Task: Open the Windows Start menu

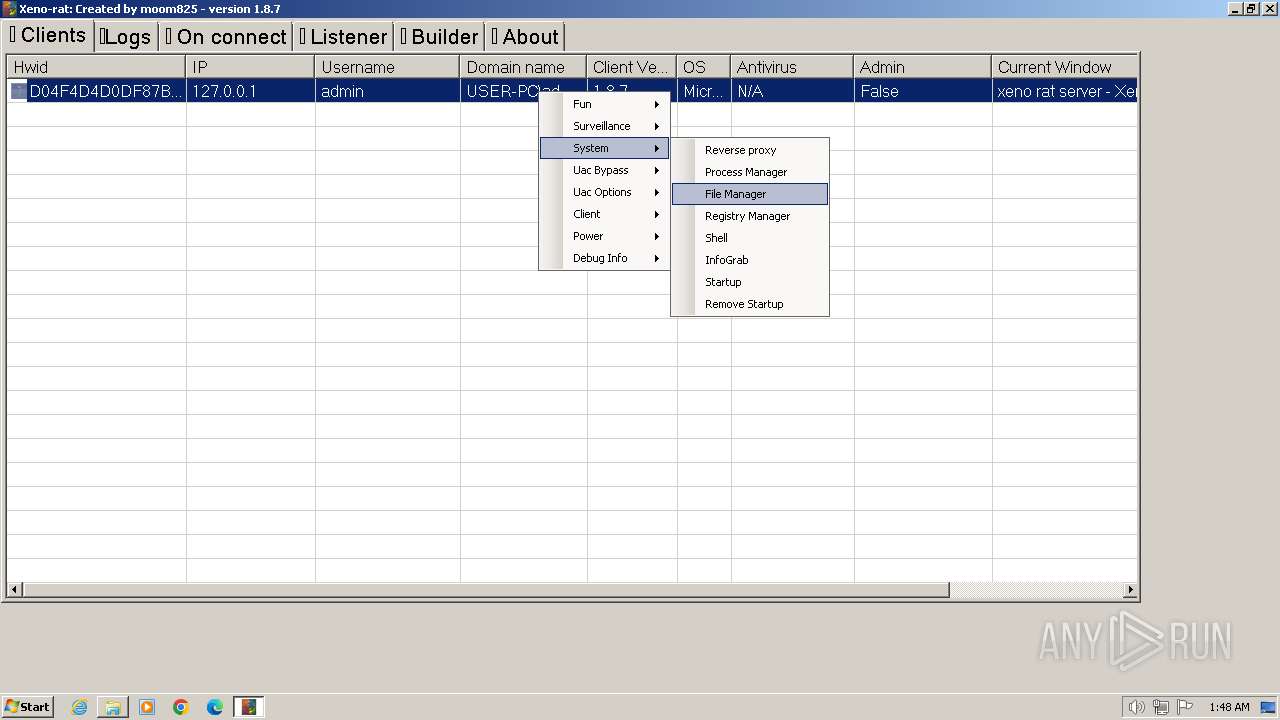Action: 28,706
